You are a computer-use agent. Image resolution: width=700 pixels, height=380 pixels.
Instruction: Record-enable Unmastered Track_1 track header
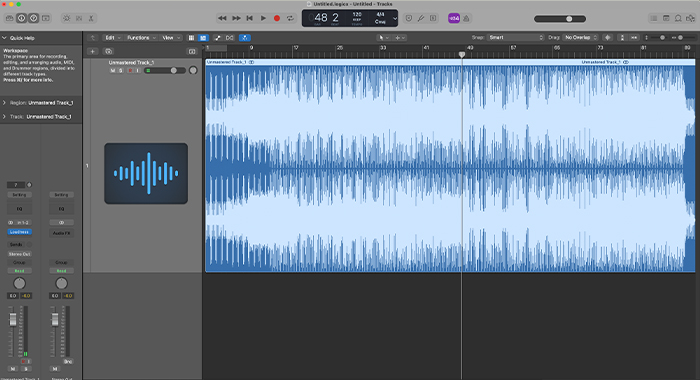point(130,71)
